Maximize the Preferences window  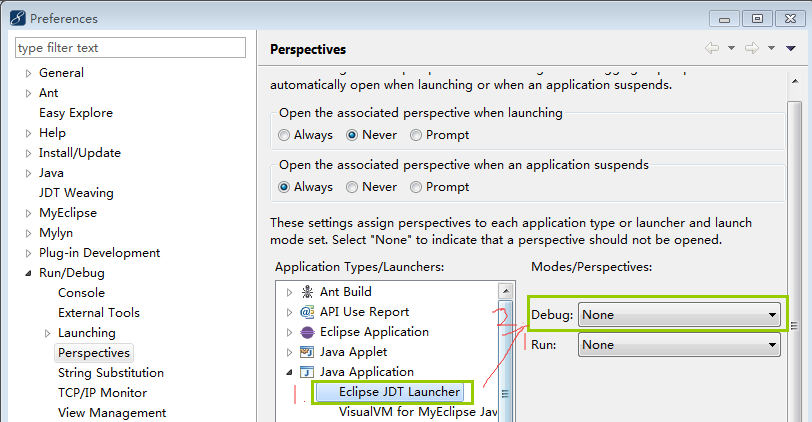pos(757,19)
